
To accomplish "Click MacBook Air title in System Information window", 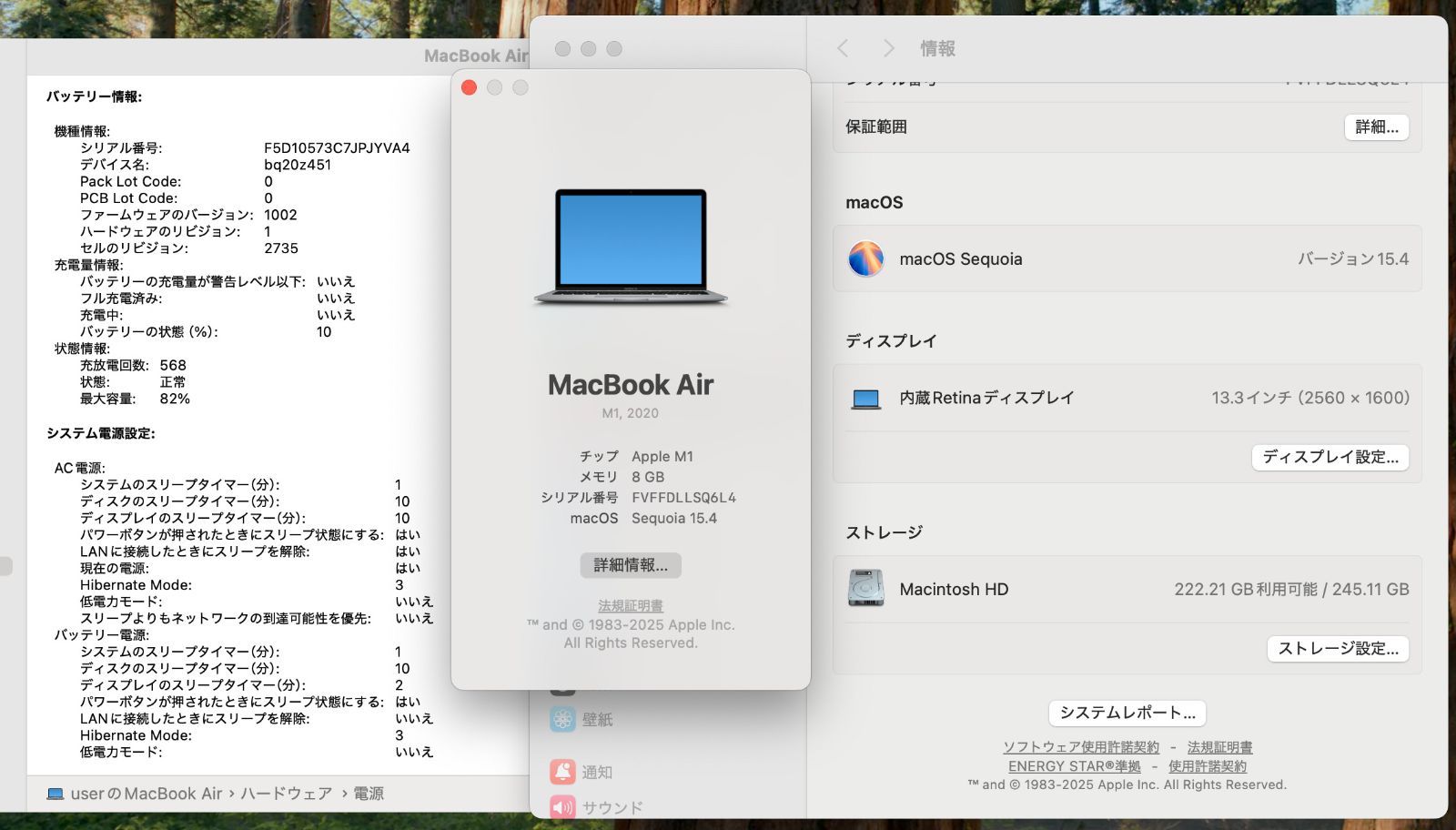I will (x=476, y=56).
